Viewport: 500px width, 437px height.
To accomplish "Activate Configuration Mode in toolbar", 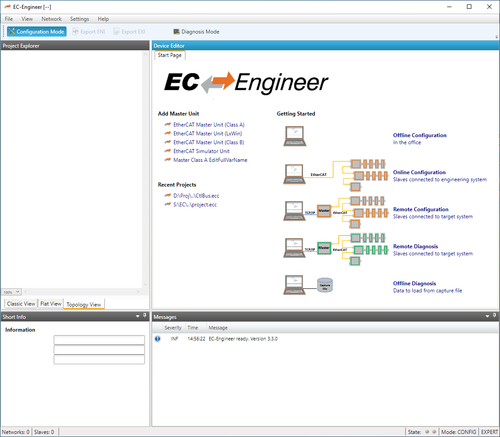I will click(37, 32).
